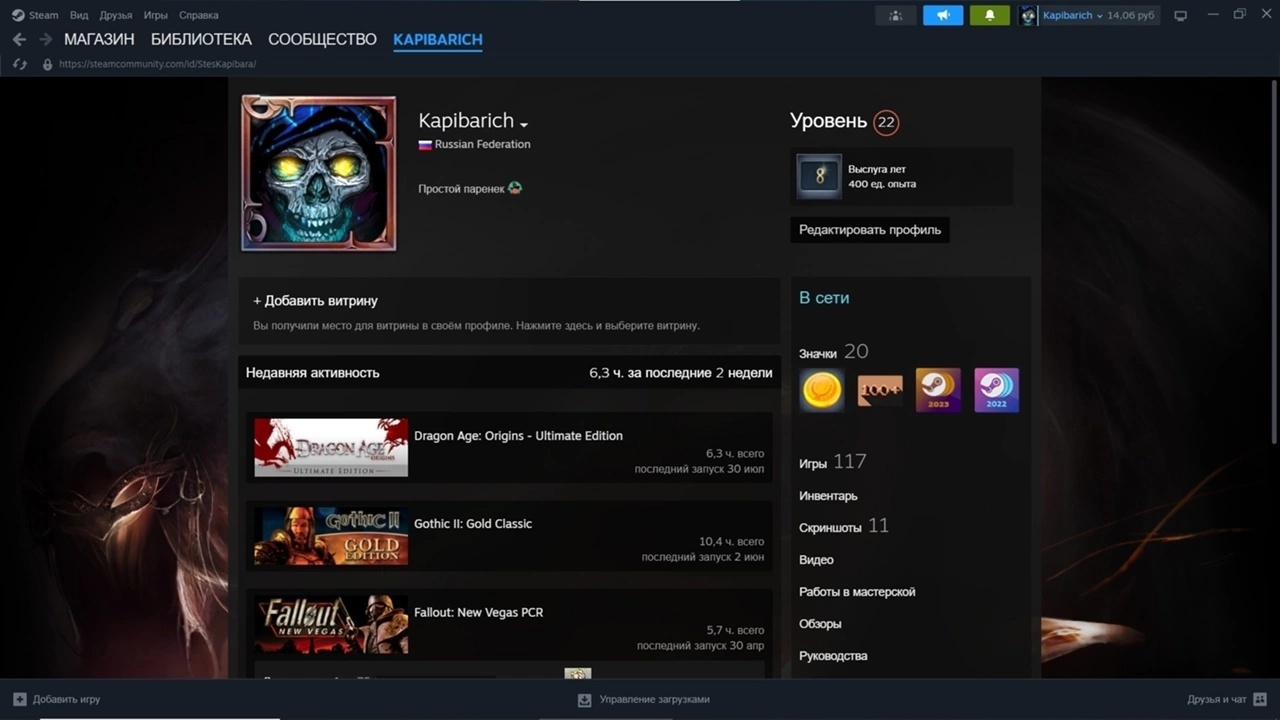1280x720 pixels.
Task: Click the padlock icon beside the URL
Action: pos(47,64)
